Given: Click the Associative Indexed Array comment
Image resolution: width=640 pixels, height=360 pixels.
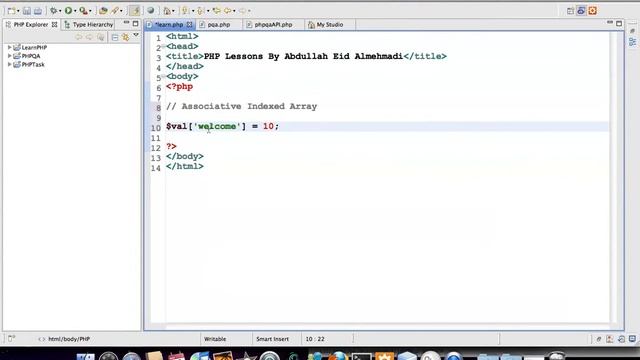Looking at the screenshot, I should coord(242,106).
